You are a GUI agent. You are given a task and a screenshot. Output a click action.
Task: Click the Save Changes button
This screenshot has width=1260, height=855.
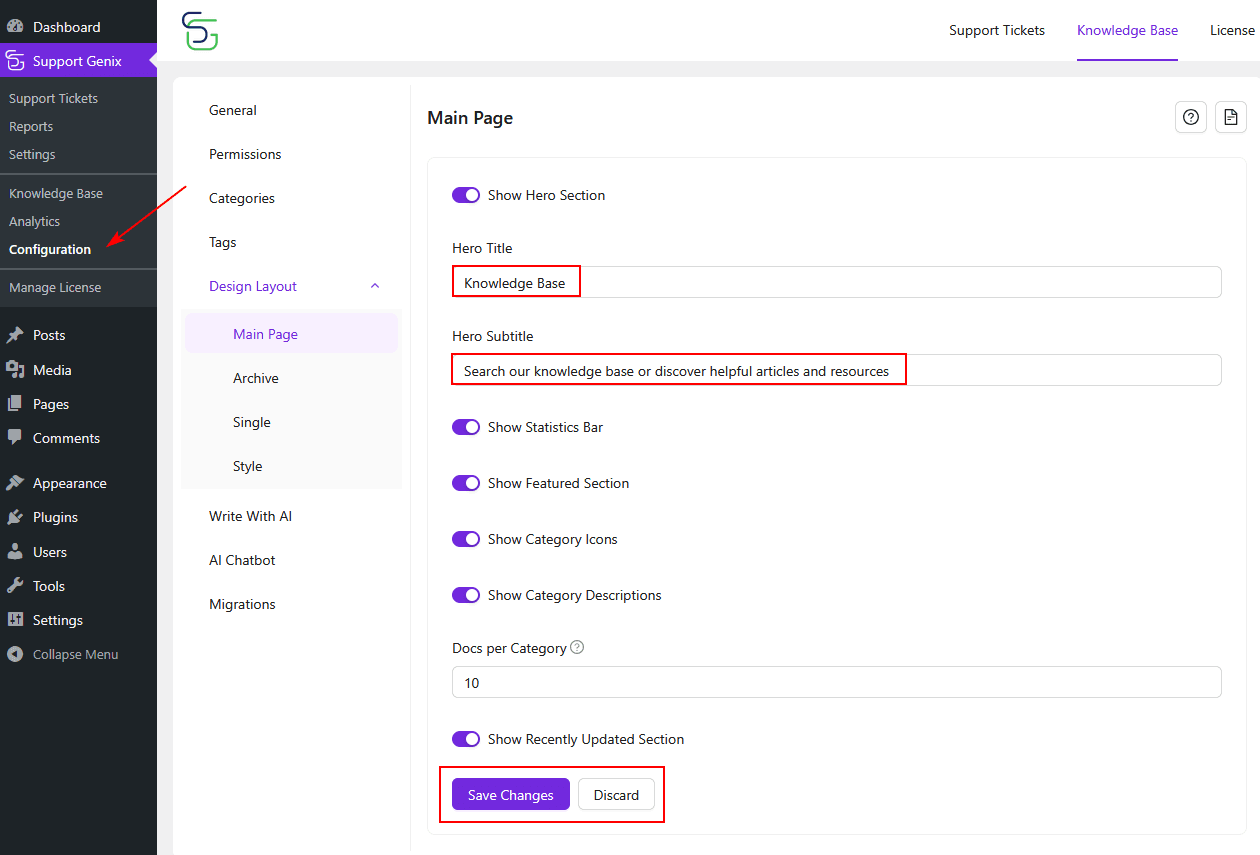511,795
